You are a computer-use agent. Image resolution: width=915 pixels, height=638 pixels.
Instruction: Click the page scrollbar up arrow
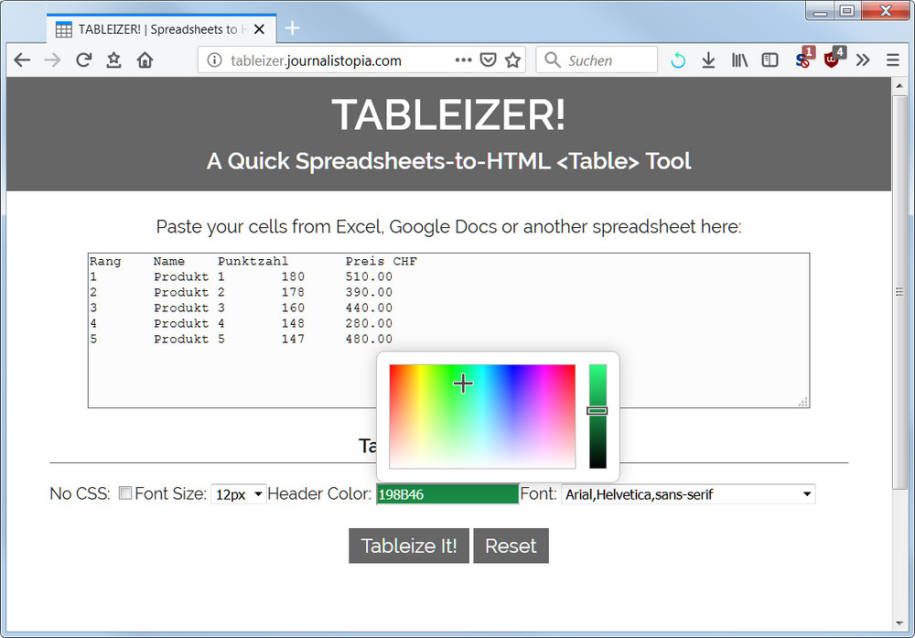point(899,86)
